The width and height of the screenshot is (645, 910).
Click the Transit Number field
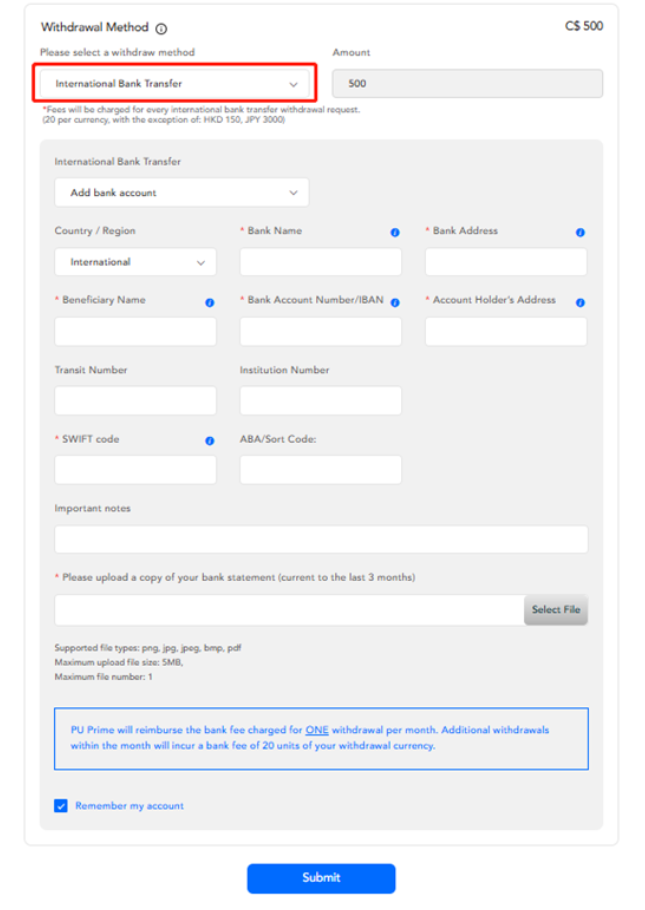click(135, 401)
